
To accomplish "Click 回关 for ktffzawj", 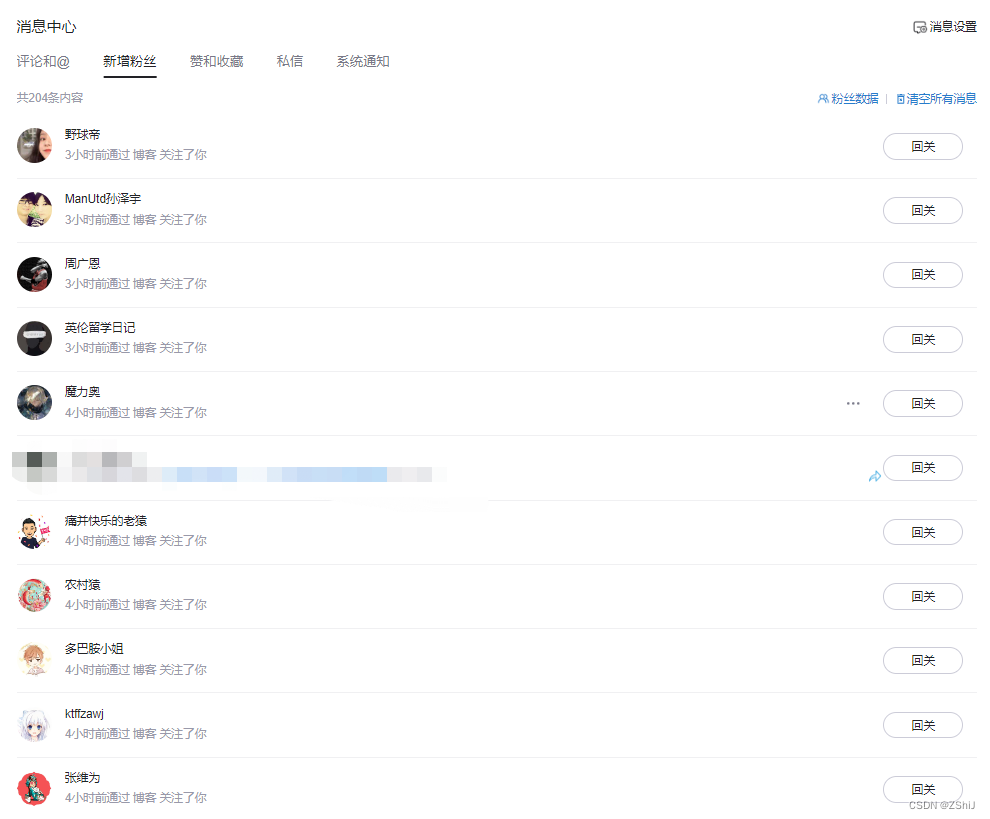I will (x=922, y=725).
